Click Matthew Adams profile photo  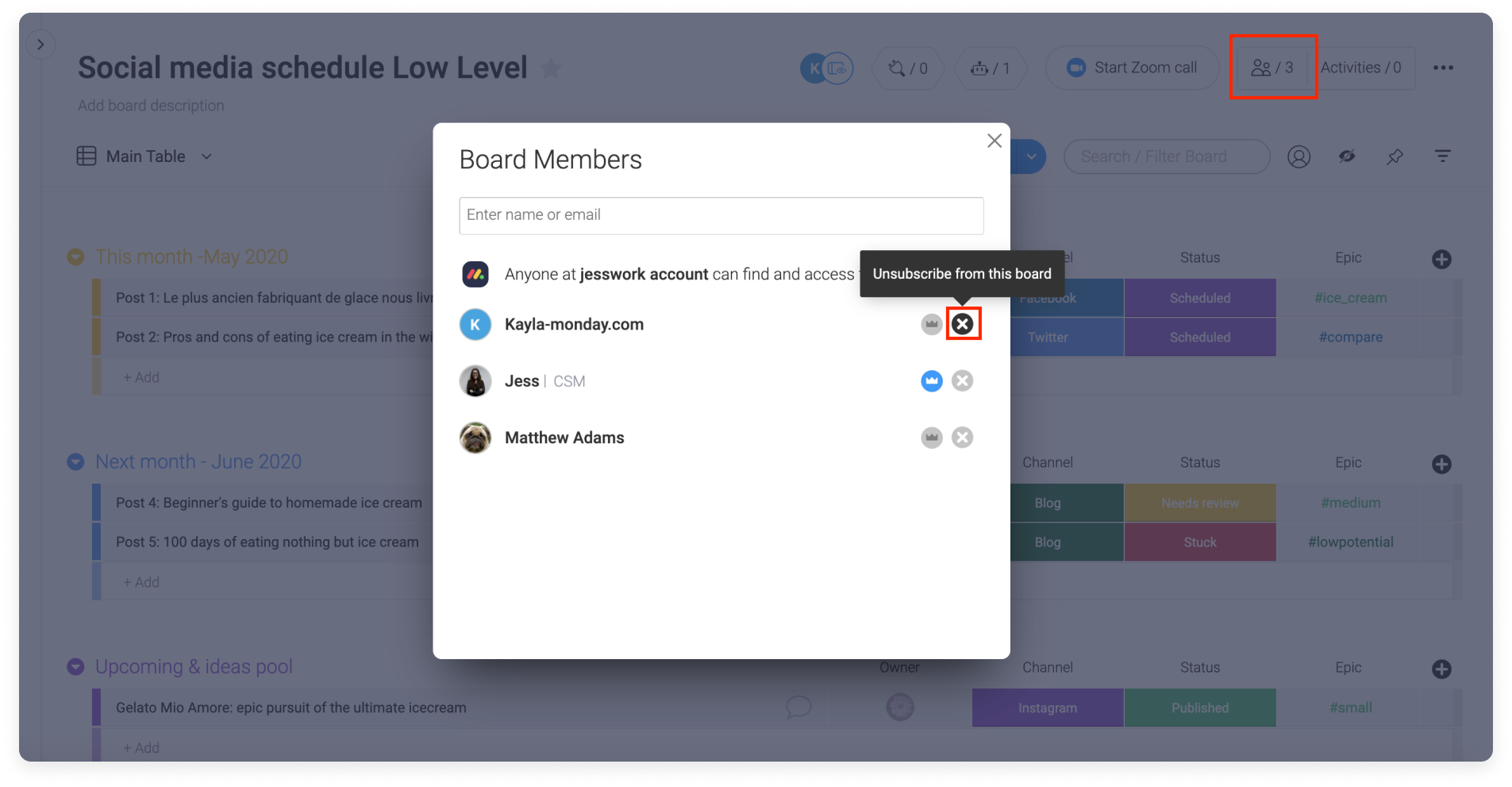(x=475, y=438)
